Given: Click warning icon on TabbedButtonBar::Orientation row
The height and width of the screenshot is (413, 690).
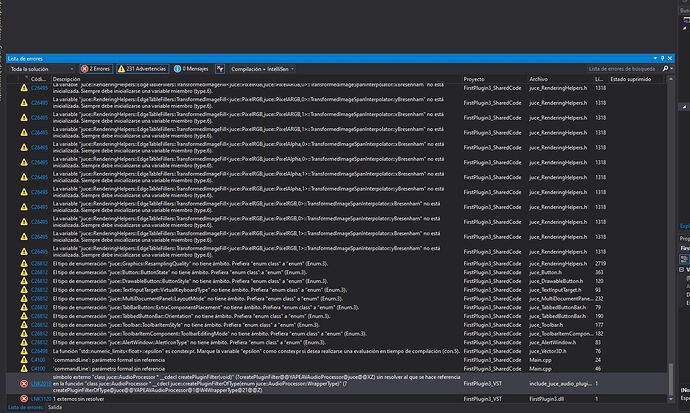Looking at the screenshot, I should 24,316.
